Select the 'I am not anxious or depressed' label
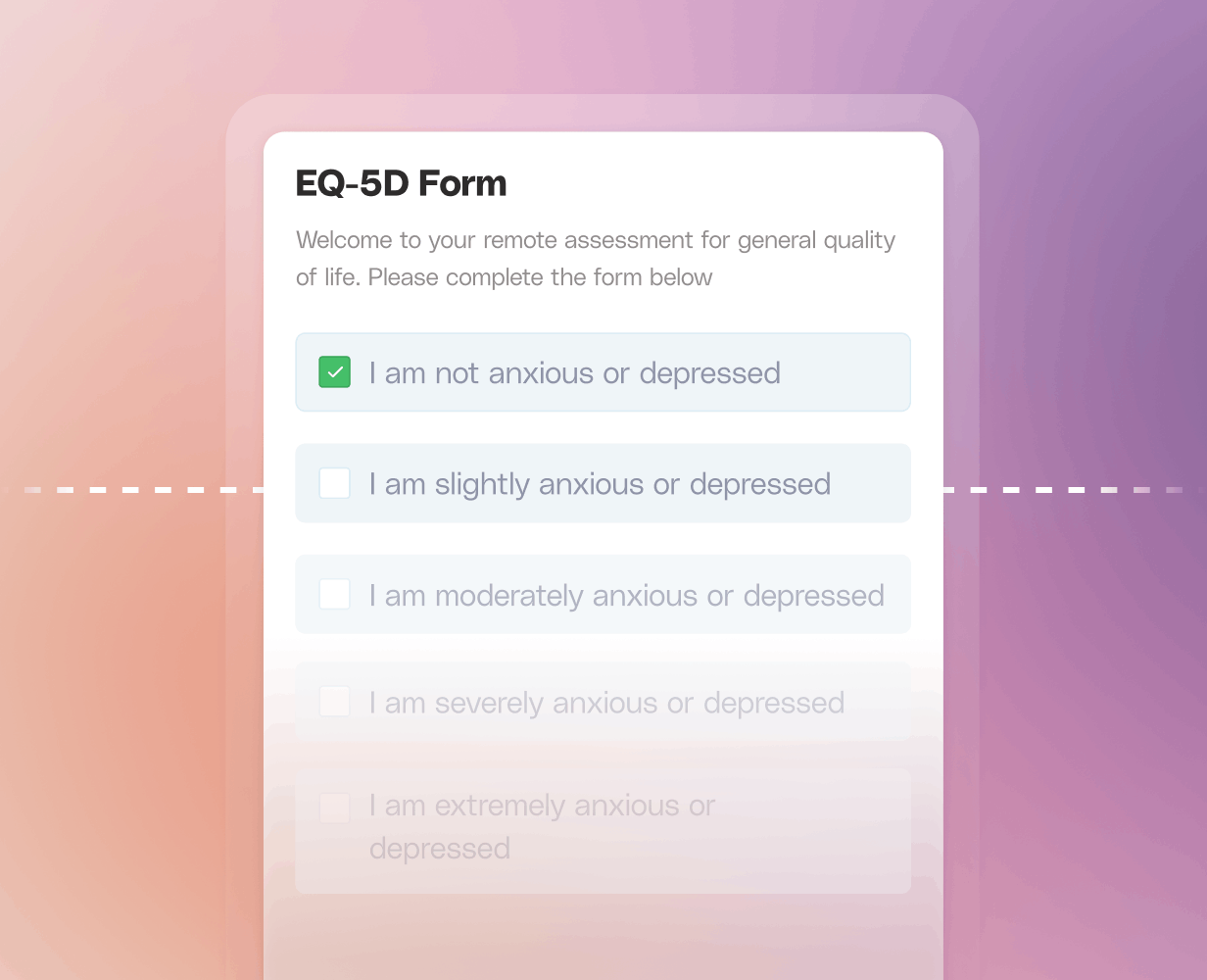Viewport: 1207px width, 980px height. [x=575, y=373]
